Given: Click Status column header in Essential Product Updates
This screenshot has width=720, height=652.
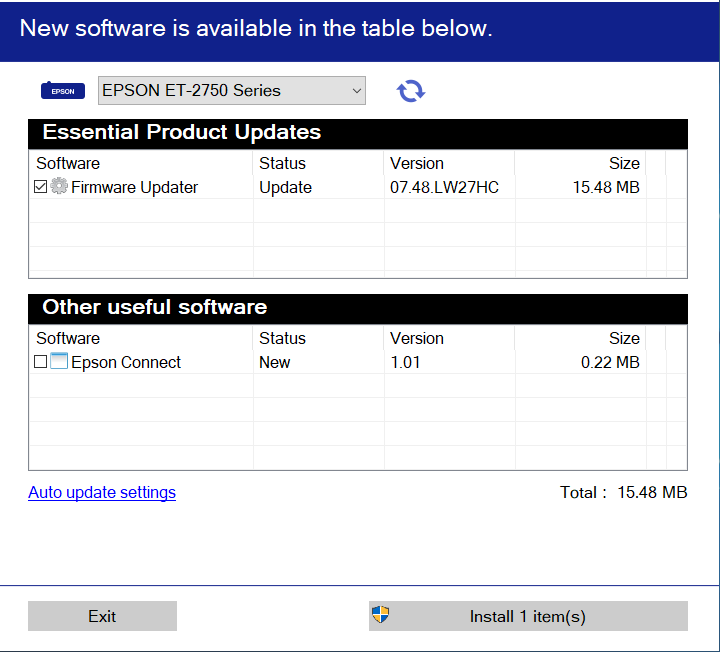Looking at the screenshot, I should click(282, 163).
